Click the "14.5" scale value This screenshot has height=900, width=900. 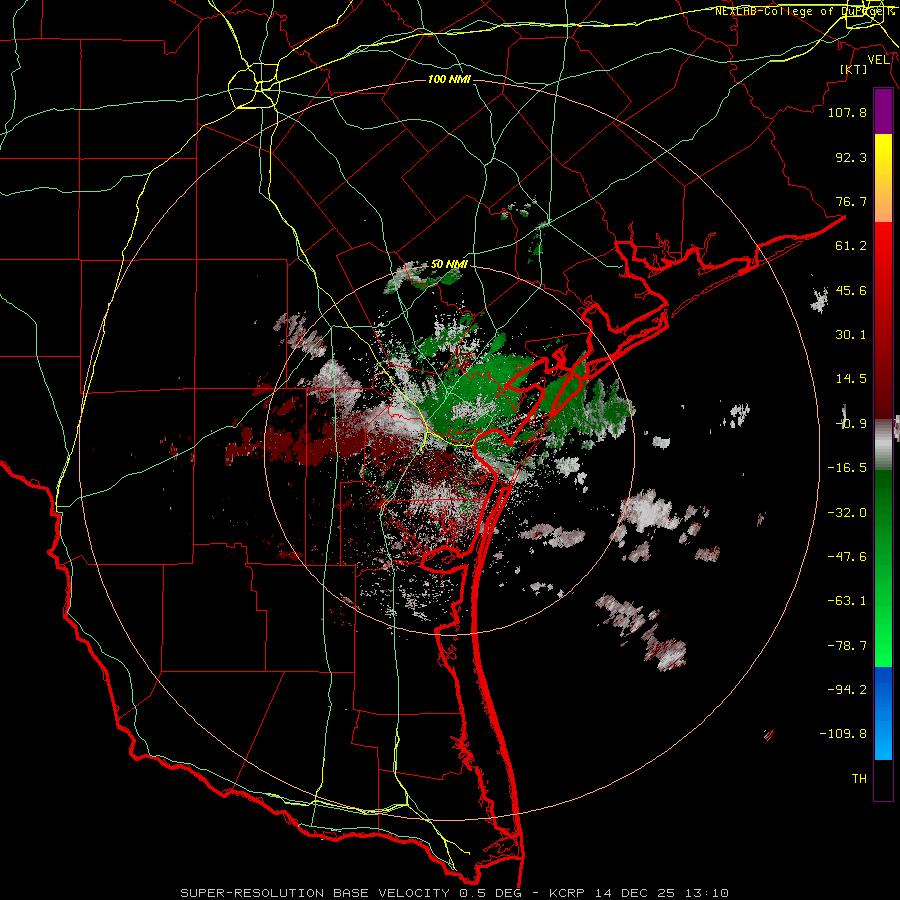(851, 379)
